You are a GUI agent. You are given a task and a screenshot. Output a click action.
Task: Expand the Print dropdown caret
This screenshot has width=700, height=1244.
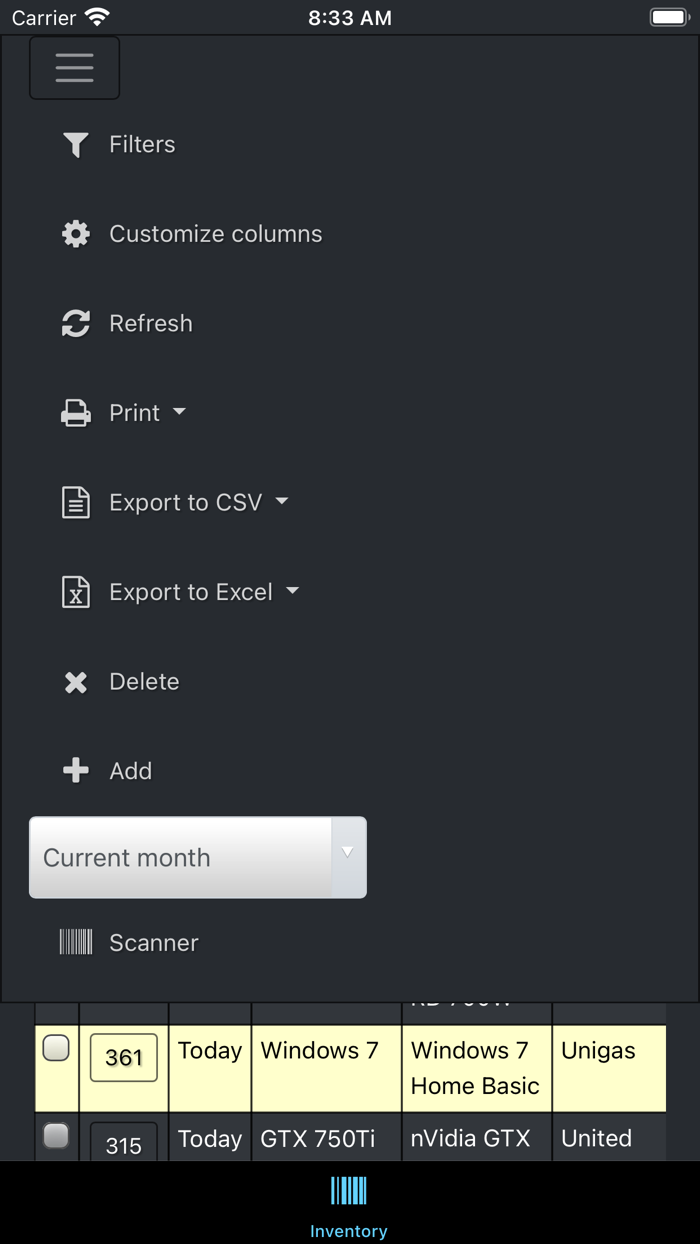(x=179, y=412)
